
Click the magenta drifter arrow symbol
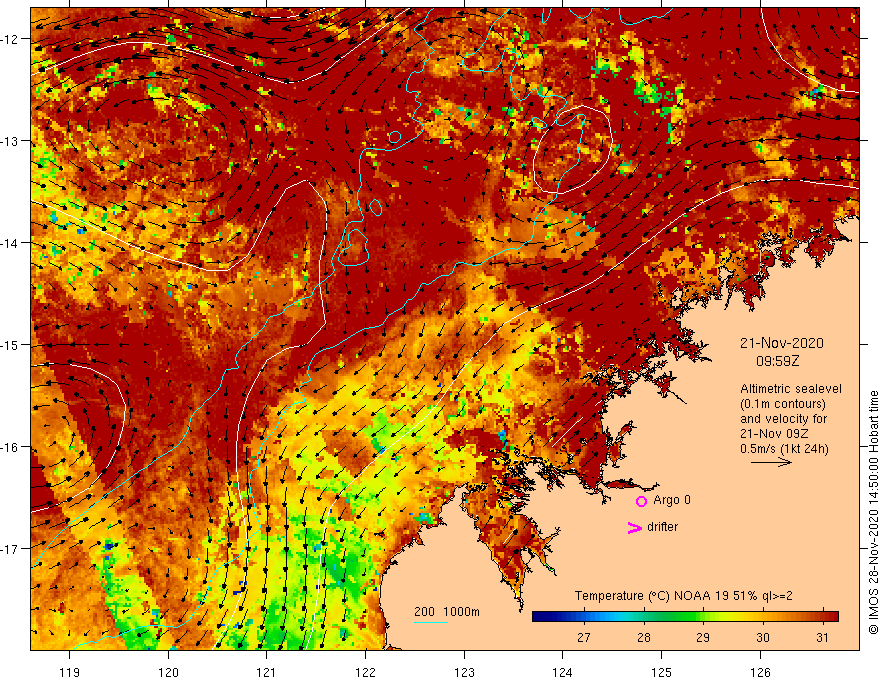click(634, 527)
